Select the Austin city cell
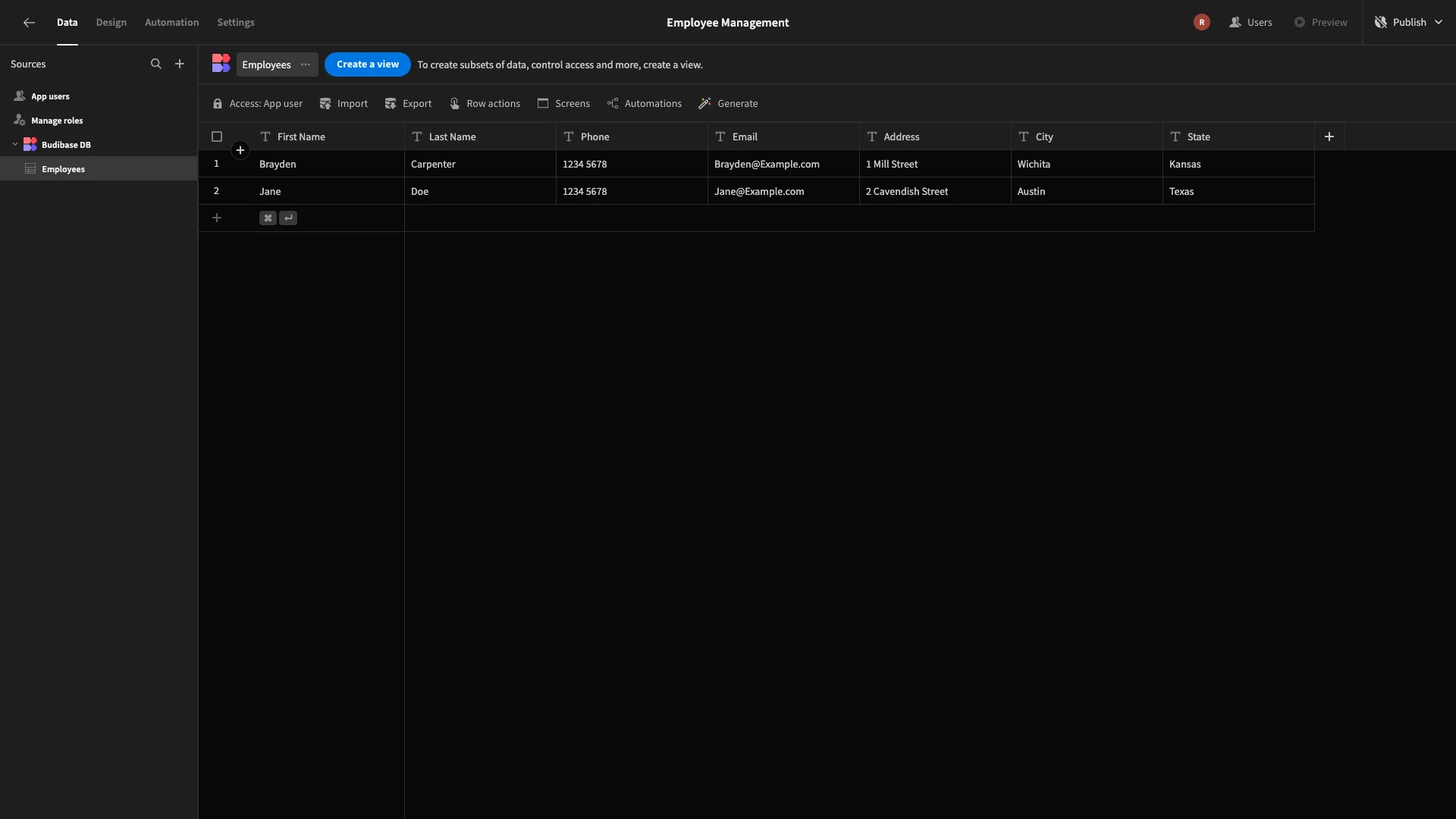This screenshot has height=819, width=1456. coord(1087,192)
